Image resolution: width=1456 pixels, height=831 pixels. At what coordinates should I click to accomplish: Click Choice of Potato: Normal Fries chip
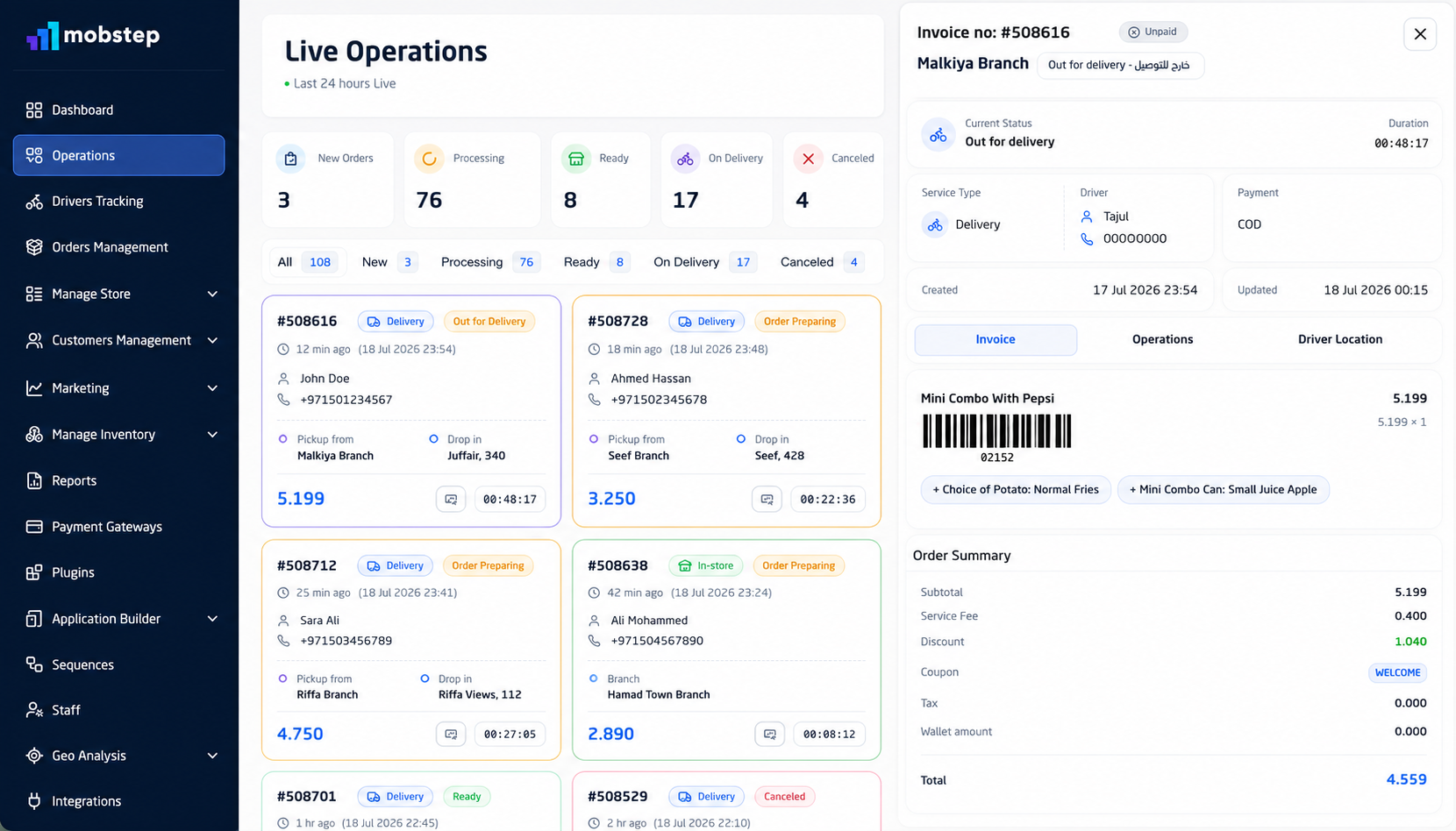[x=1016, y=490]
